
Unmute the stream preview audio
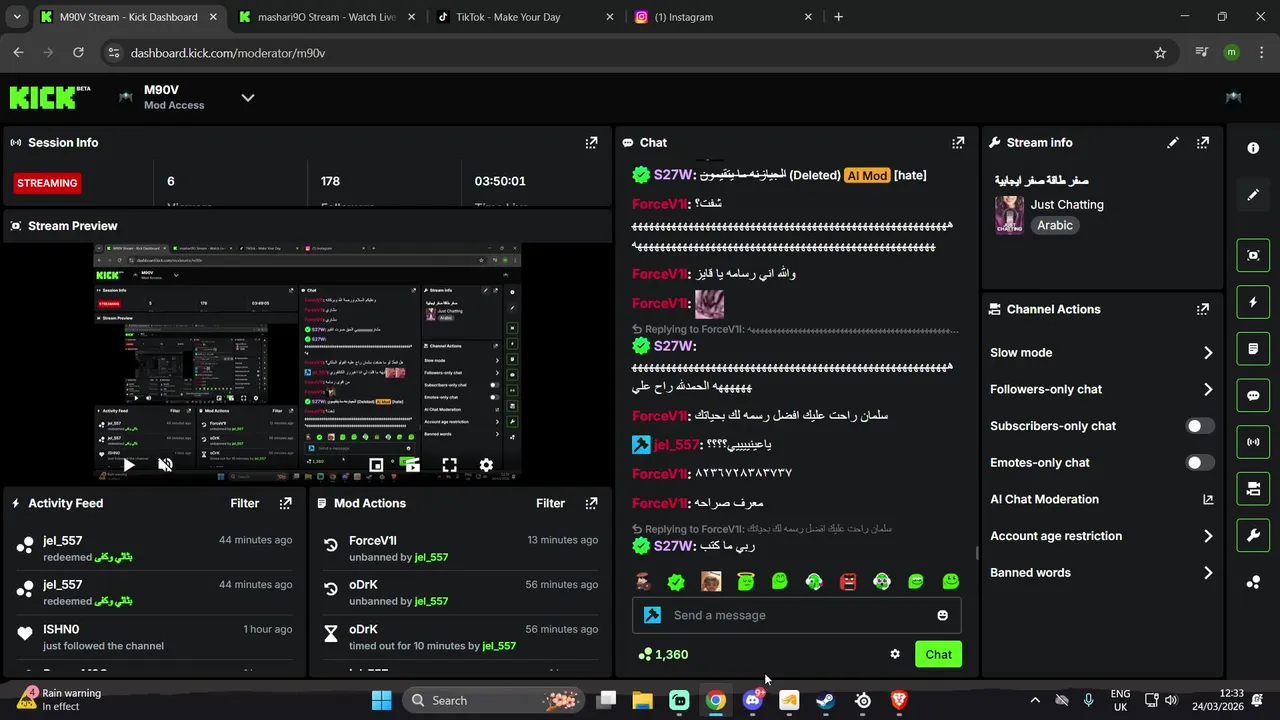pos(166,465)
